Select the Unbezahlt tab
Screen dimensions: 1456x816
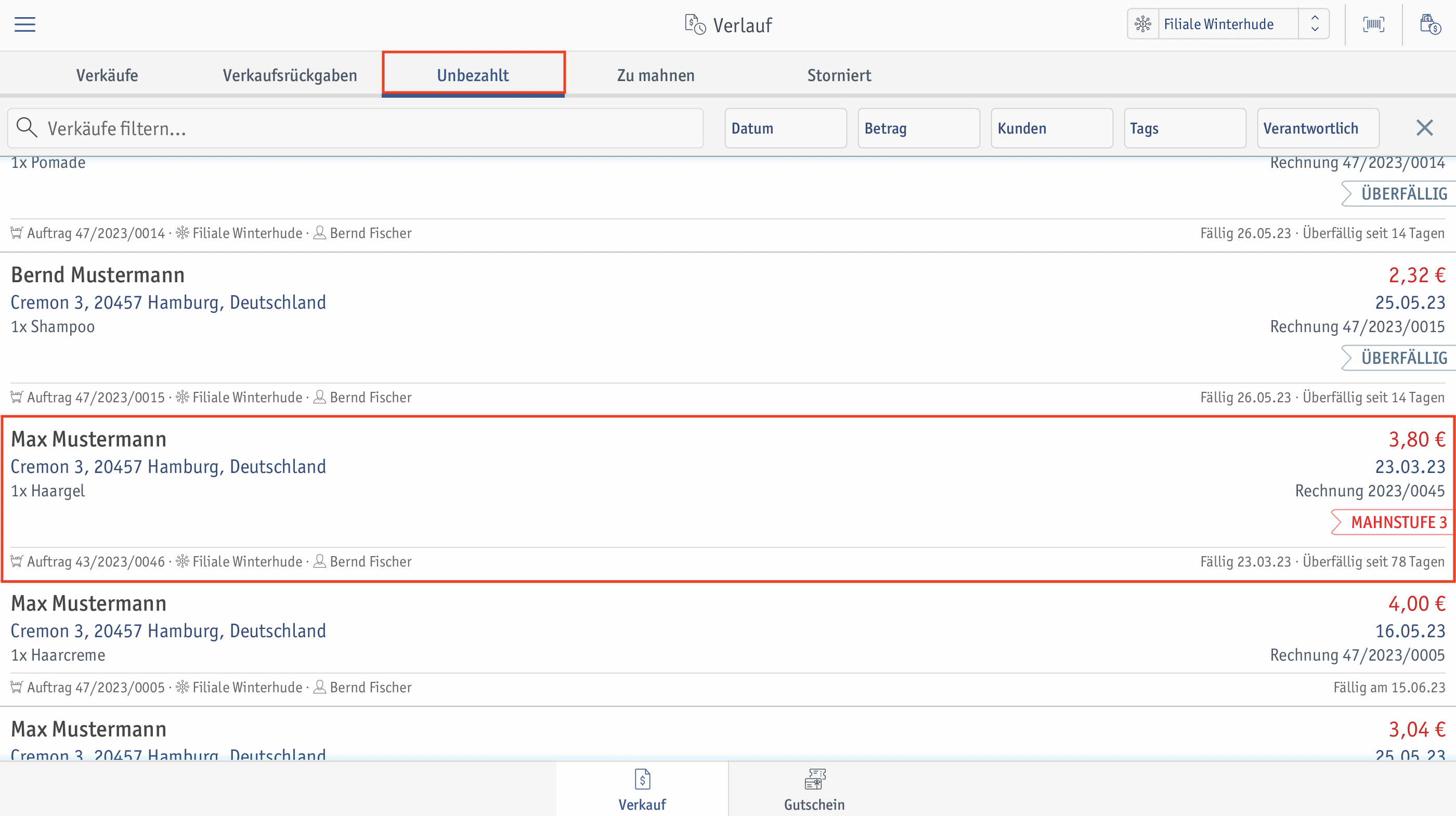click(x=473, y=75)
